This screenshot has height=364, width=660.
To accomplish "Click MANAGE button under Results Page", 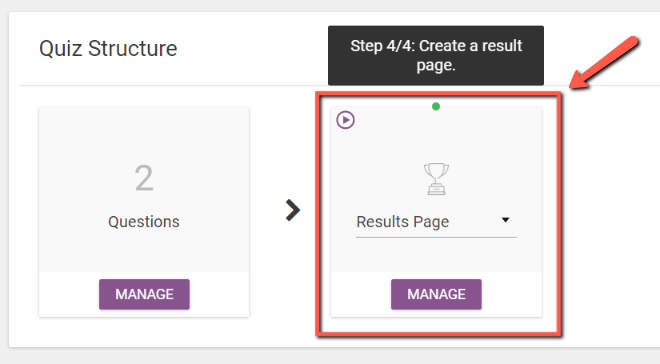I will [436, 294].
